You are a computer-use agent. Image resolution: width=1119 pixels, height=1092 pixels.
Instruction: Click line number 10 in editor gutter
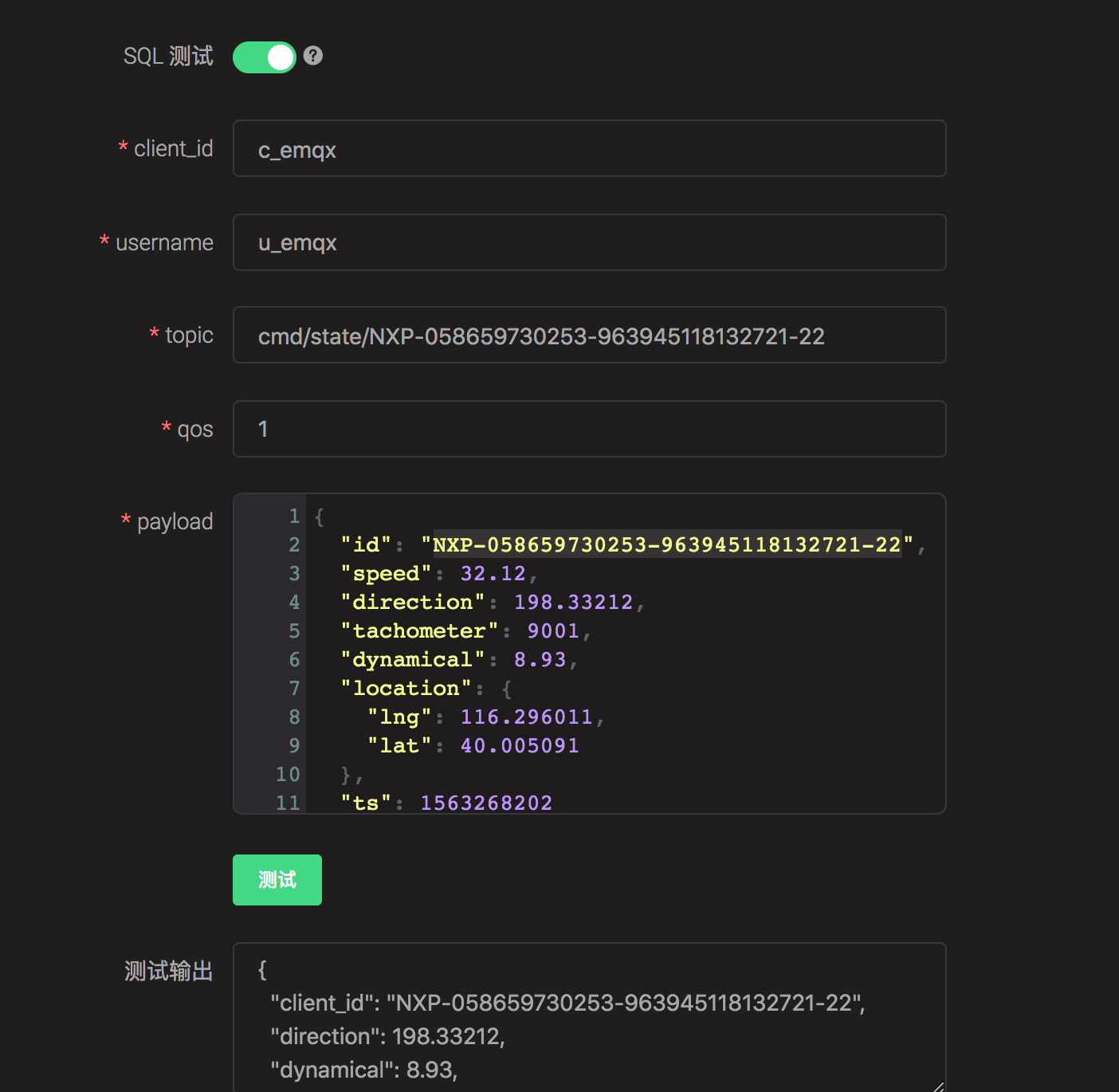(x=288, y=775)
